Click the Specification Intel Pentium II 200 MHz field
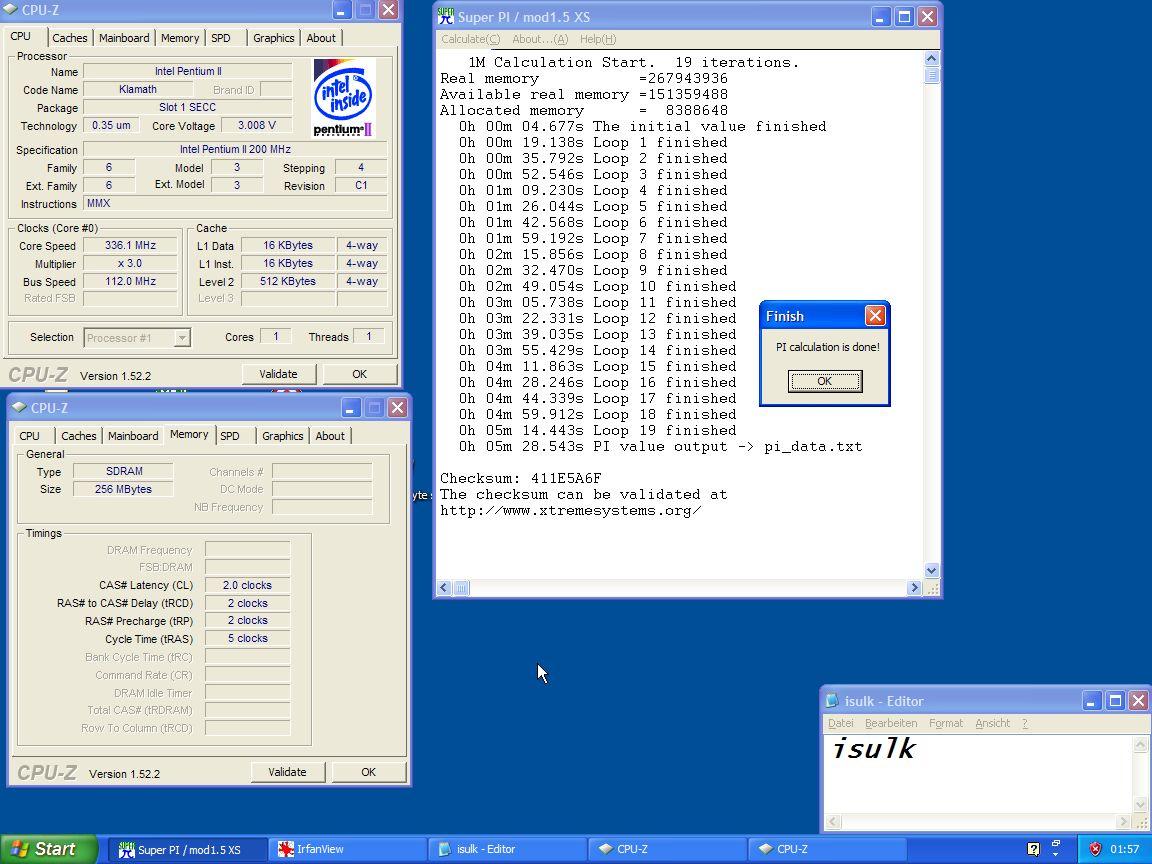Image resolution: width=1152 pixels, height=864 pixels. [x=235, y=149]
